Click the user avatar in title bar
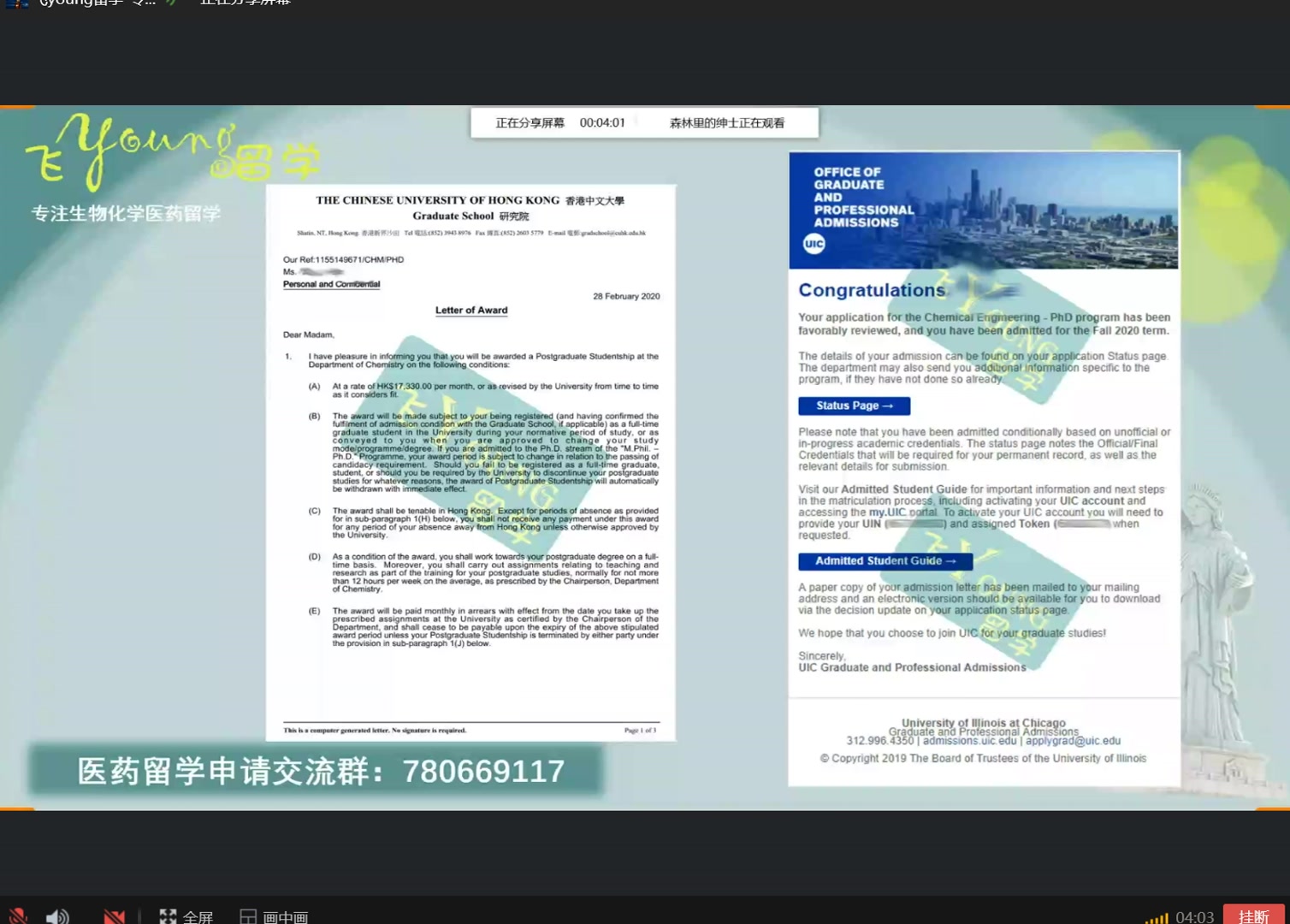Screen dimensions: 1290x924 pyautogui.click(x=17, y=3)
